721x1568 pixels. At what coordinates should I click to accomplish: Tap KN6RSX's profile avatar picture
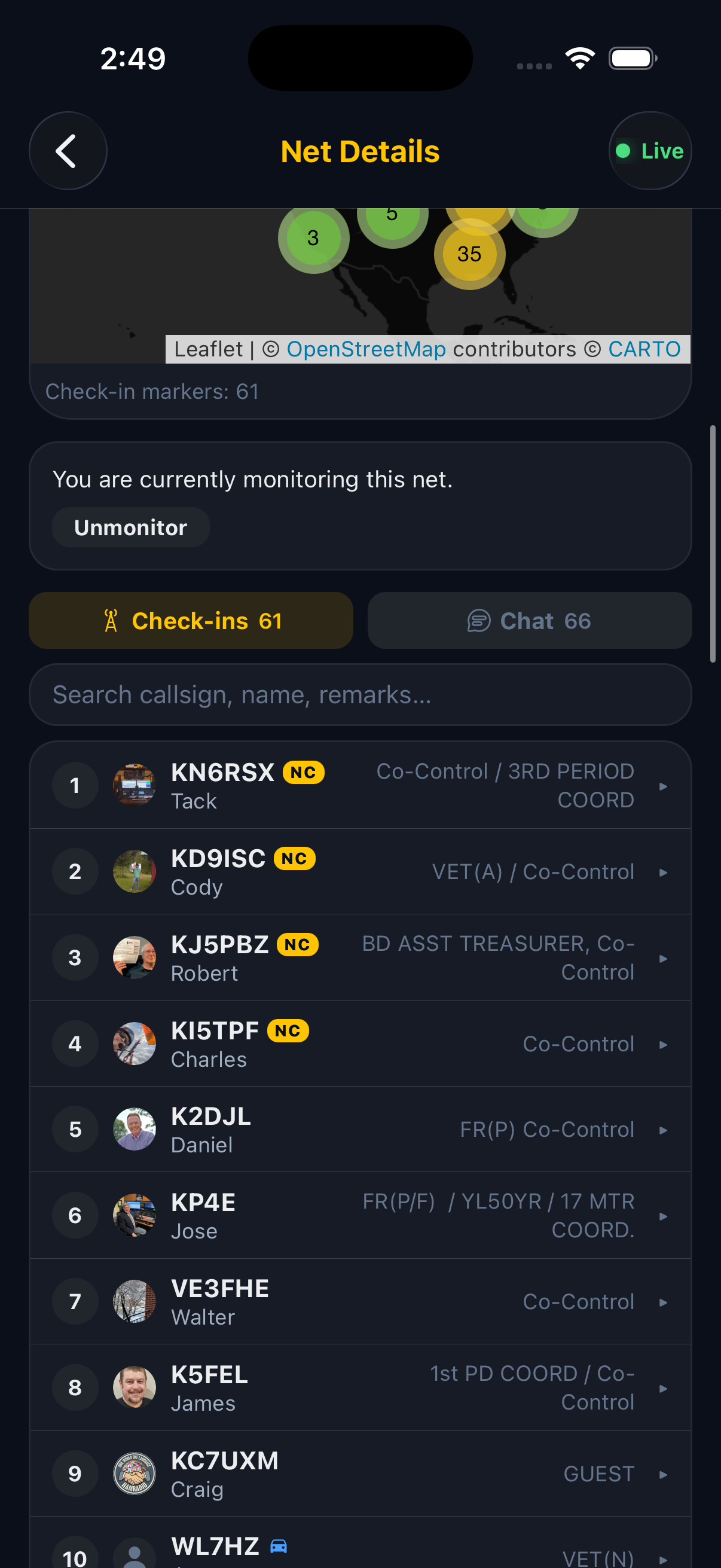(x=135, y=785)
